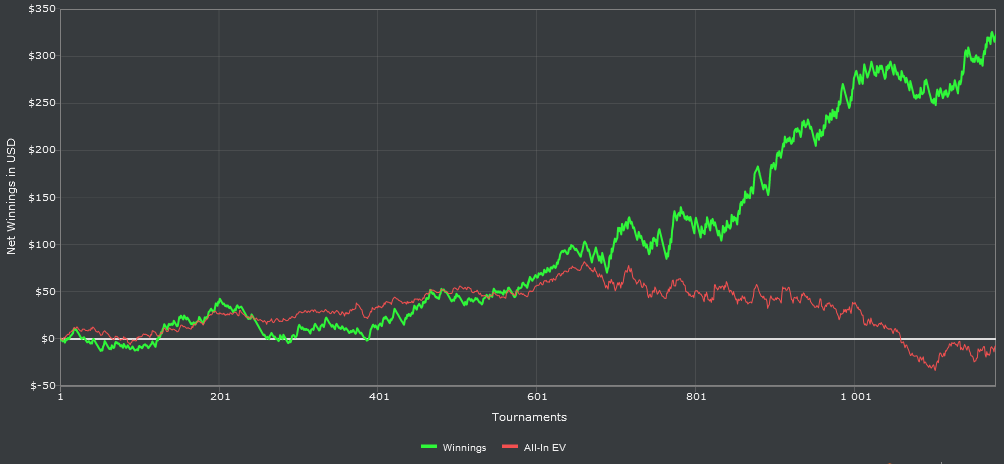Click the 801 x-axis tick label
This screenshot has width=1004, height=464.
(x=696, y=397)
